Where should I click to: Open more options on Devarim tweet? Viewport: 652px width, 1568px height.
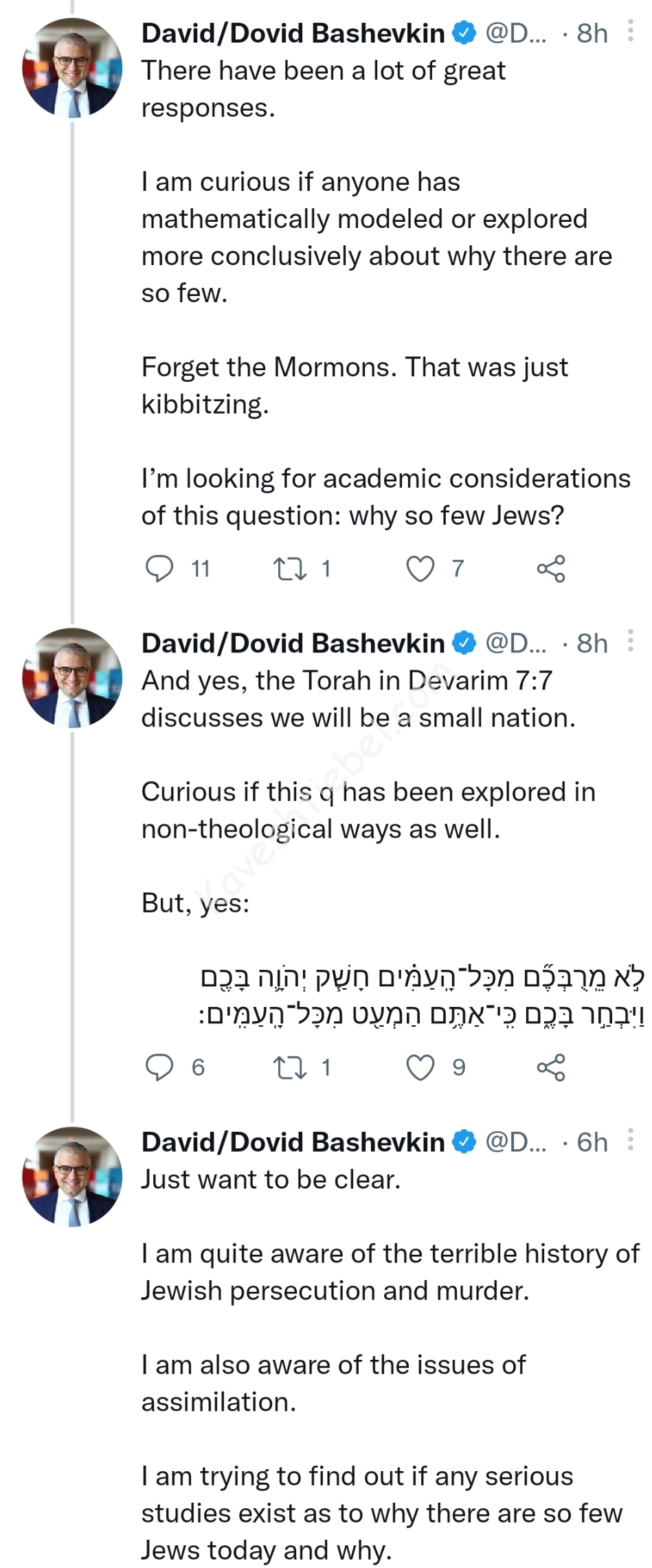630,642
